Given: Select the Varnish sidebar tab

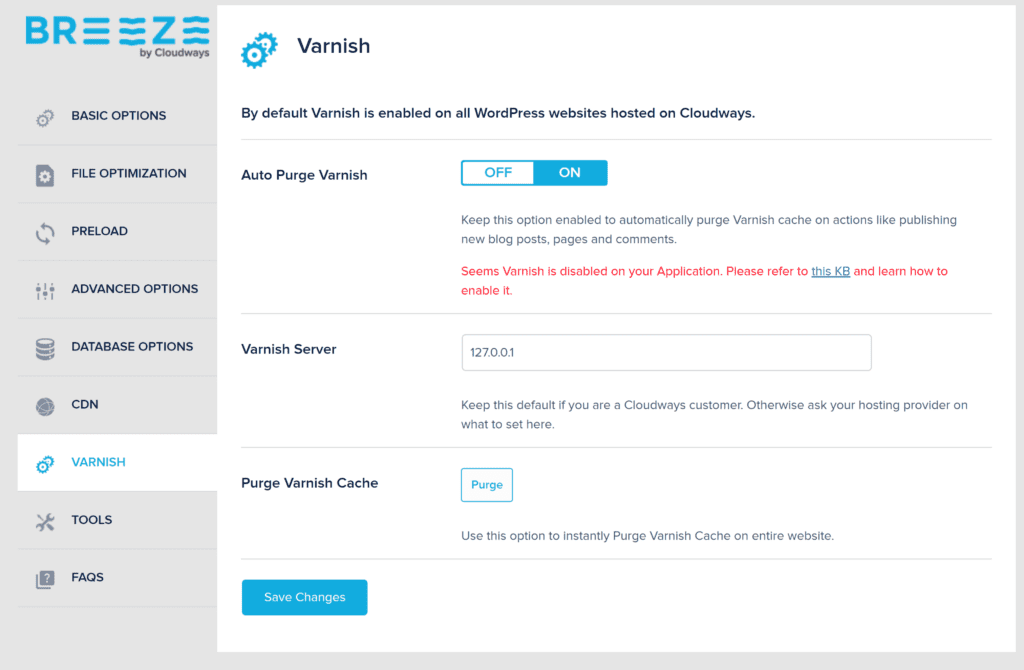Looking at the screenshot, I should tap(118, 462).
